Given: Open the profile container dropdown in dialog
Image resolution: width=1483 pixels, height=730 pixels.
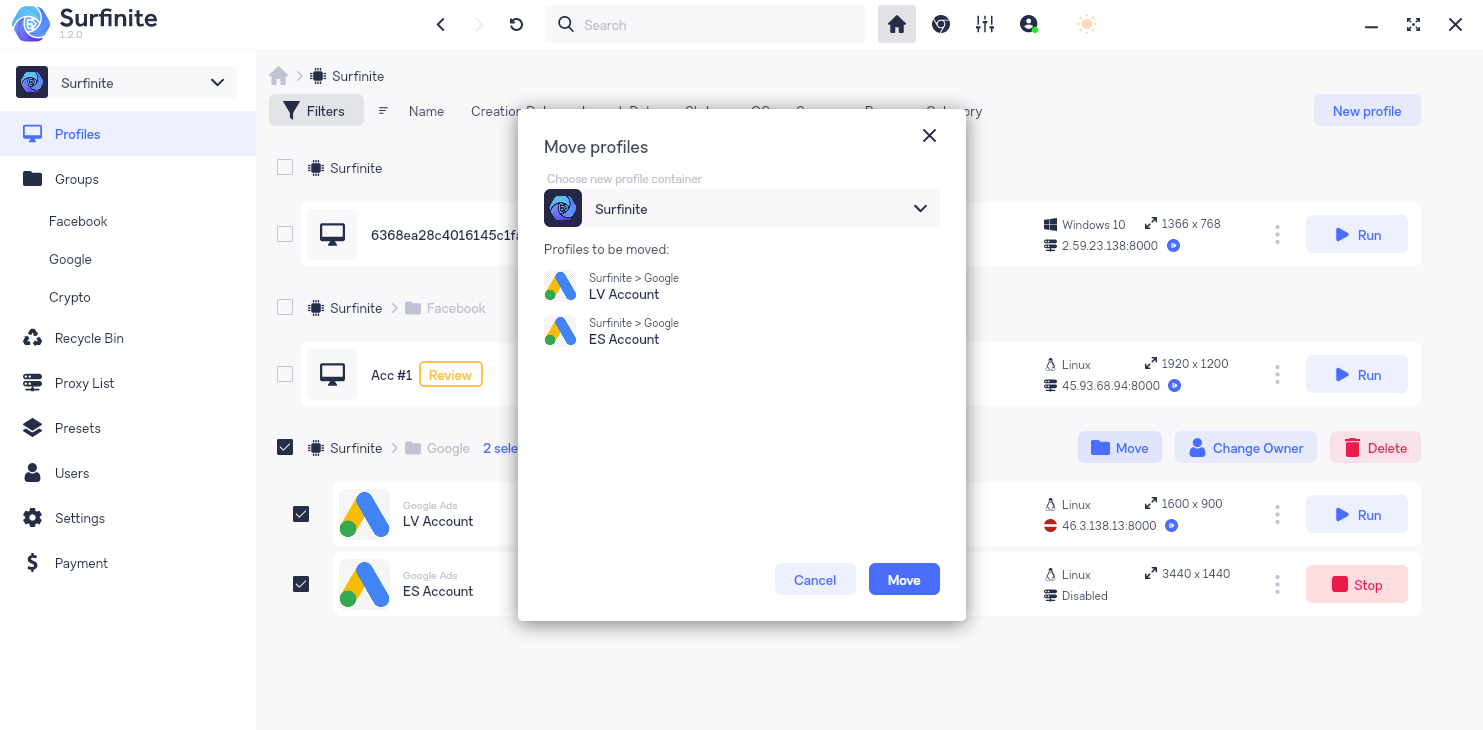Looking at the screenshot, I should click(x=742, y=208).
